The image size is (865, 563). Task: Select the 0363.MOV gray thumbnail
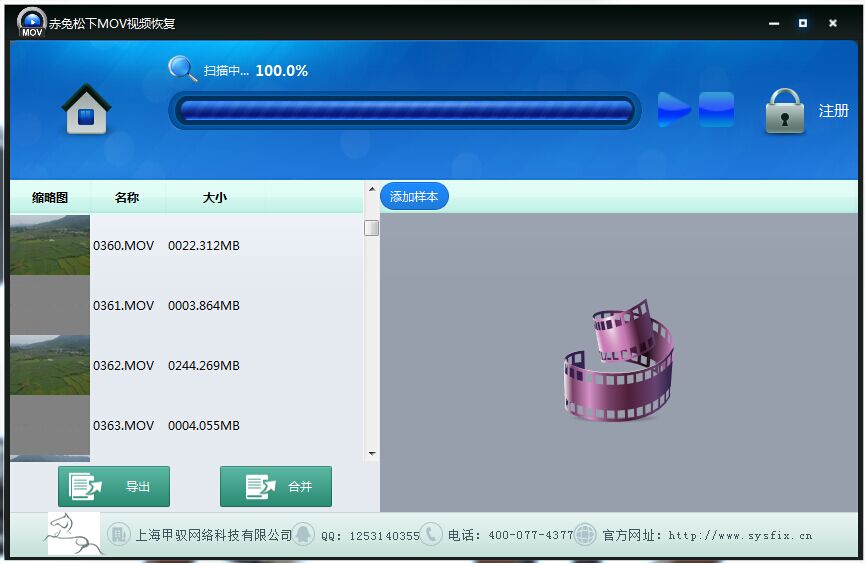coord(50,425)
